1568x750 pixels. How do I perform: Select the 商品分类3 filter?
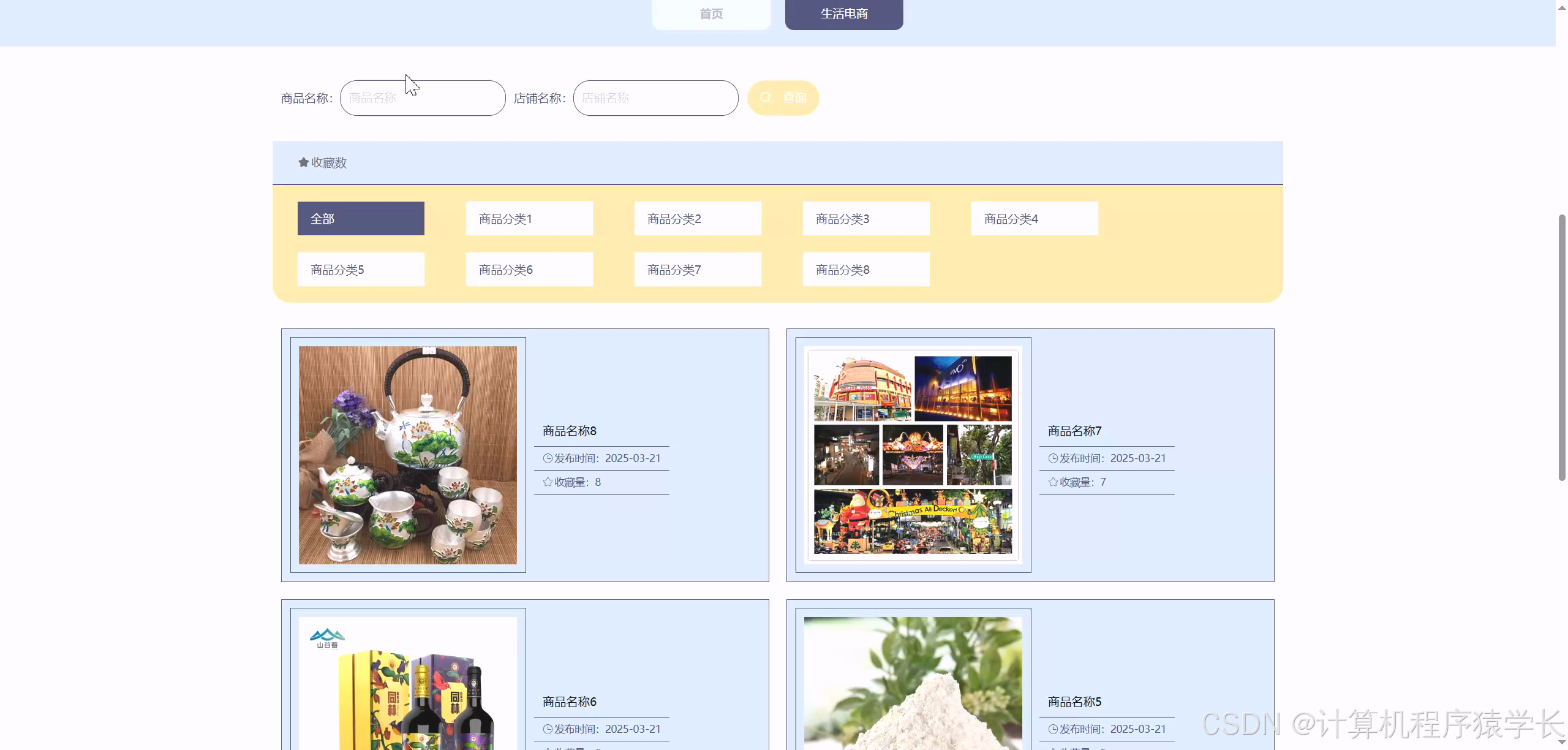pyautogui.click(x=865, y=218)
